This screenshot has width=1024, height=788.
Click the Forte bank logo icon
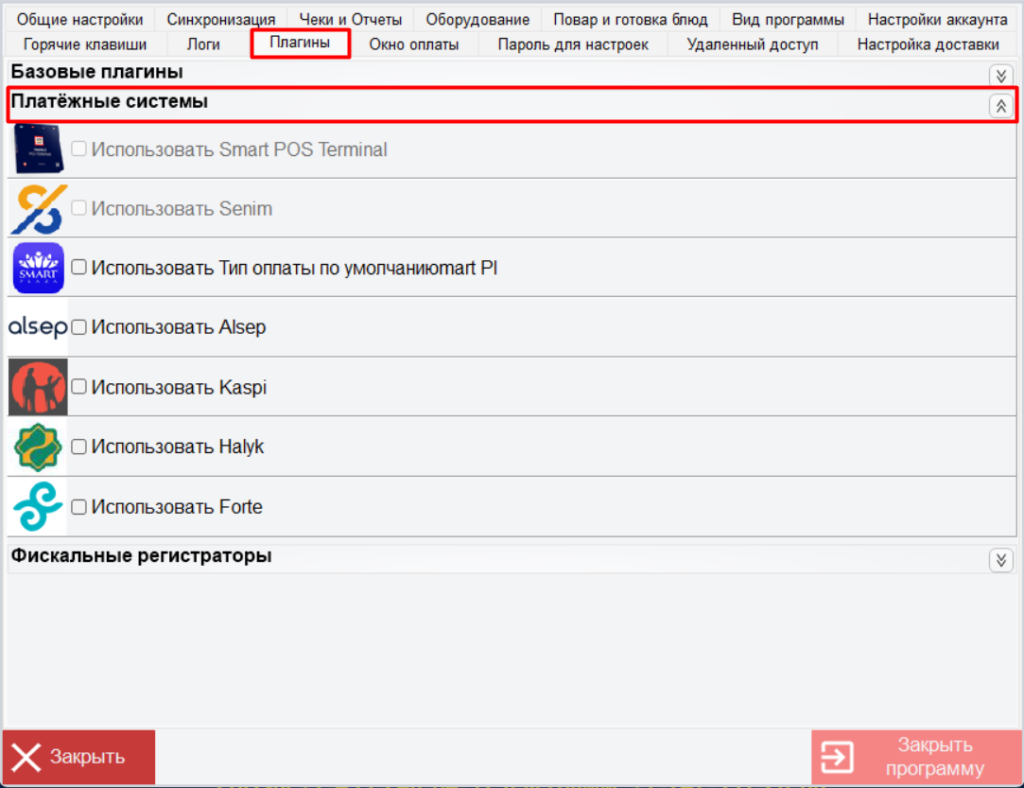(38, 507)
